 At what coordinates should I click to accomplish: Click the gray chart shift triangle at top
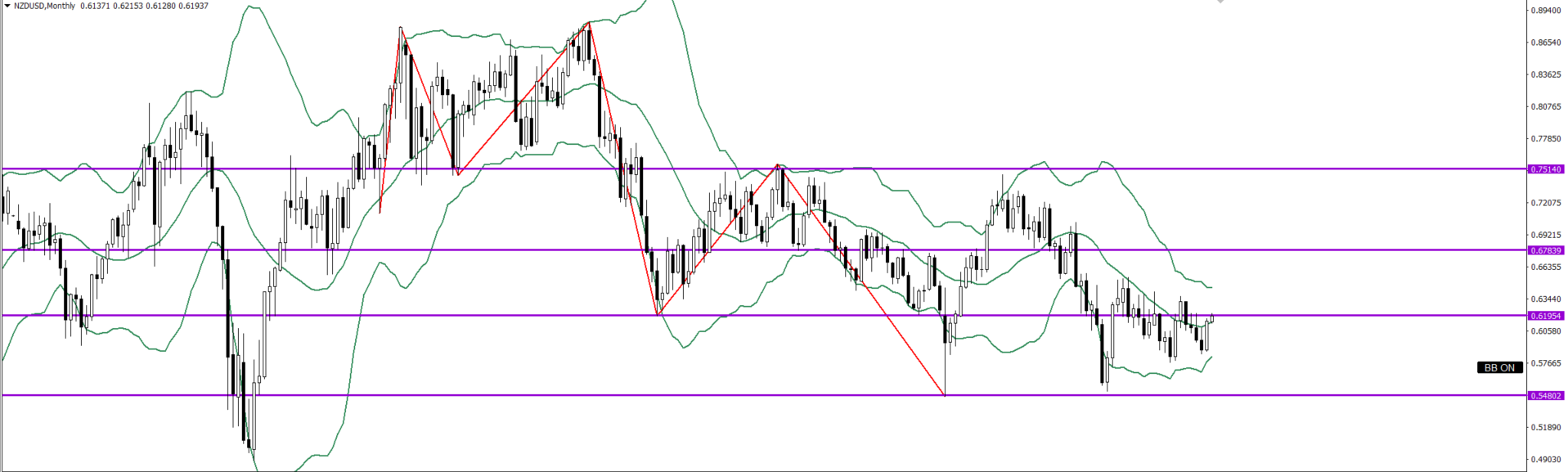point(1220,2)
